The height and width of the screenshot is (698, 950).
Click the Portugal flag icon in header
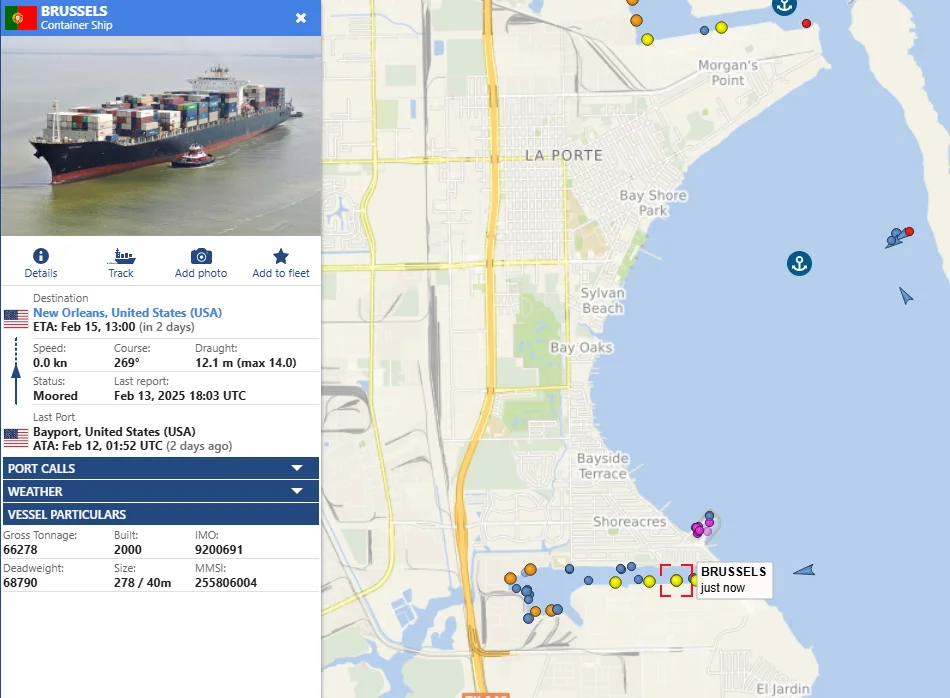tap(21, 18)
